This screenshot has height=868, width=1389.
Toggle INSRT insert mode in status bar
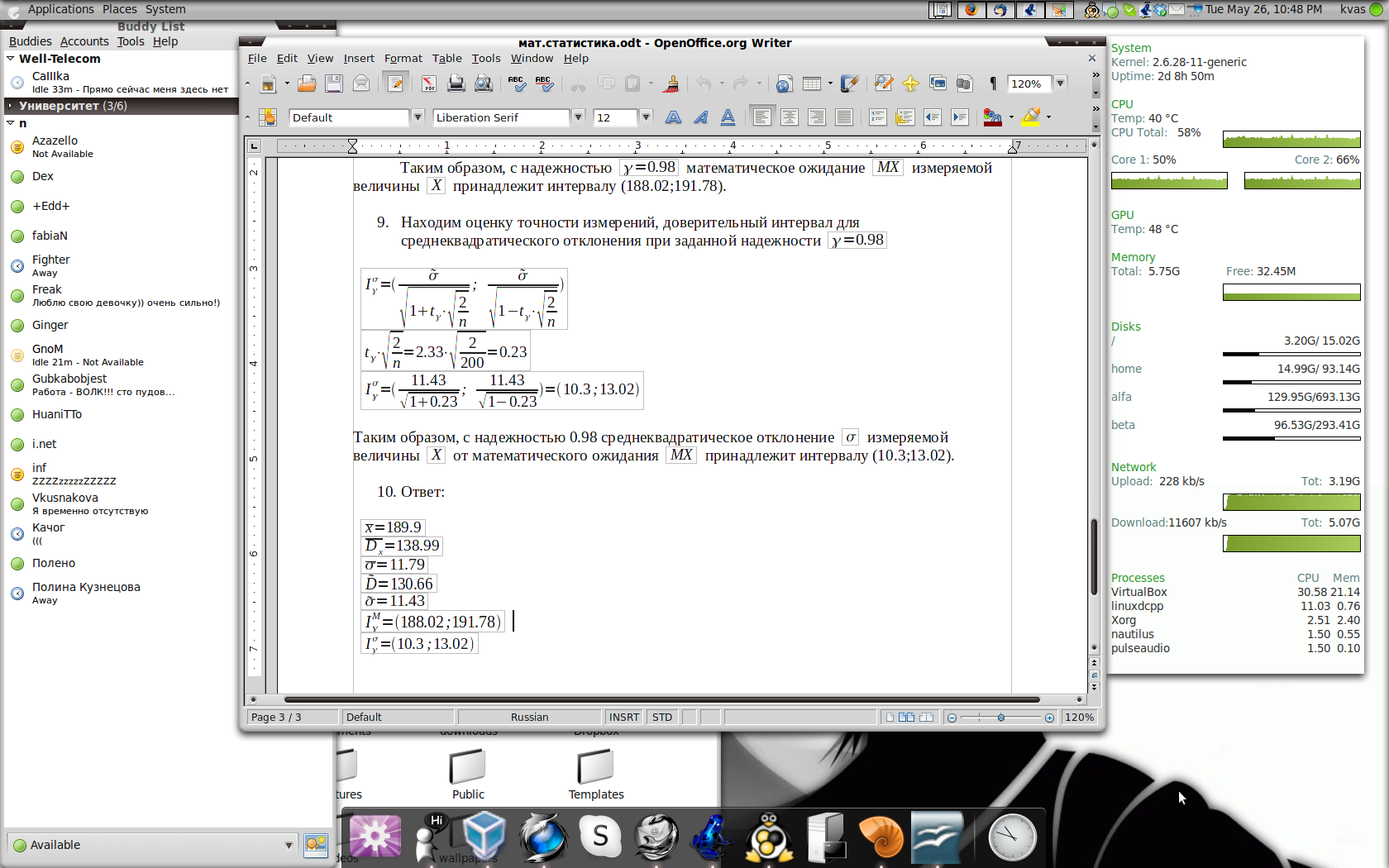pos(624,717)
